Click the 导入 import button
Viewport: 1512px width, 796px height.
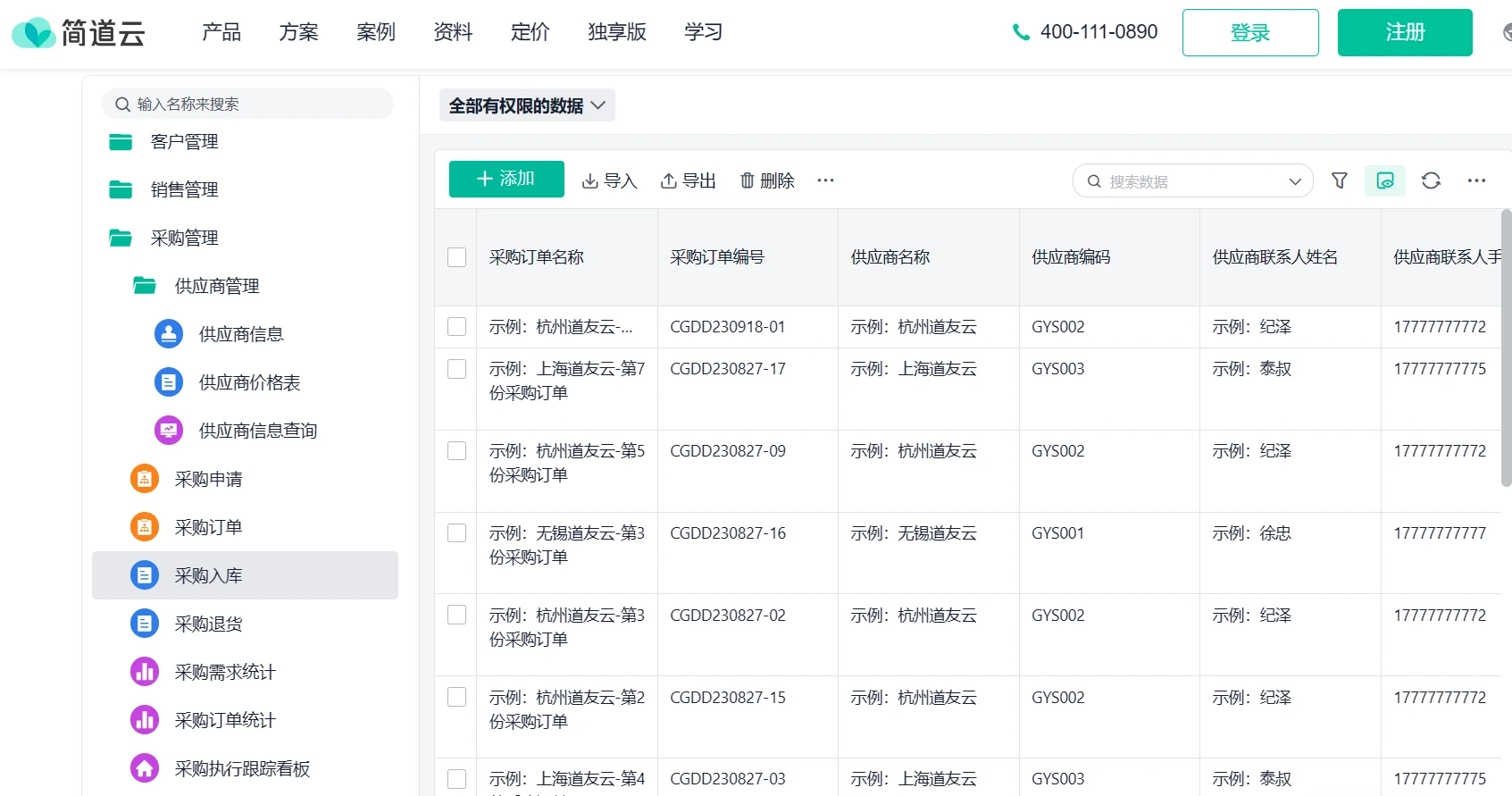pyautogui.click(x=609, y=180)
